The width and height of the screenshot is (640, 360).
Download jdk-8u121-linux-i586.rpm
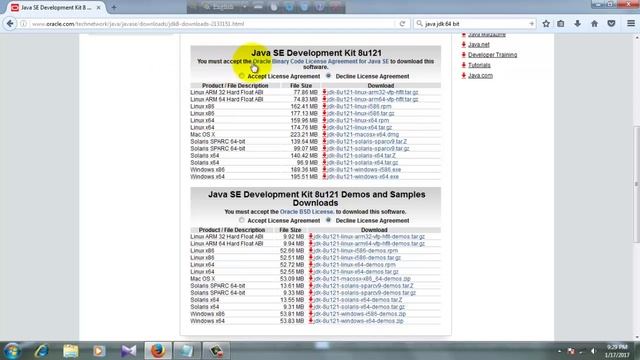359,106
